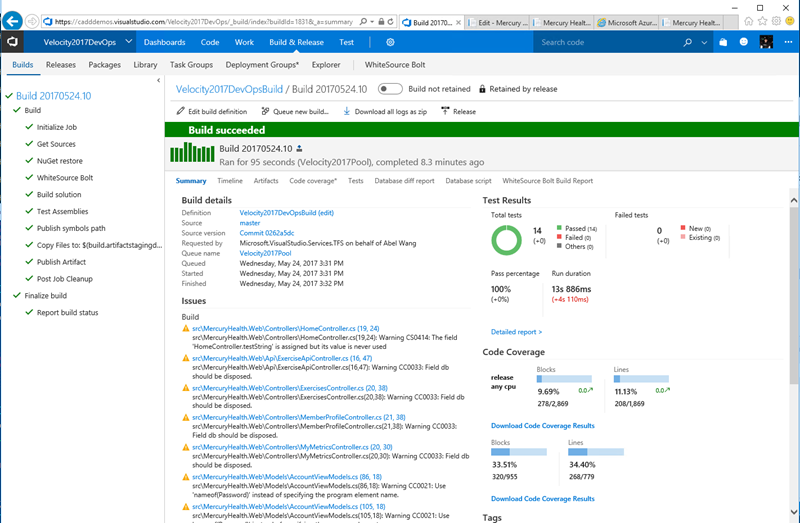Viewport: 800px width, 523px height.
Task: Click the warning icon for HomeController.cs issue
Action: [x=186, y=329]
